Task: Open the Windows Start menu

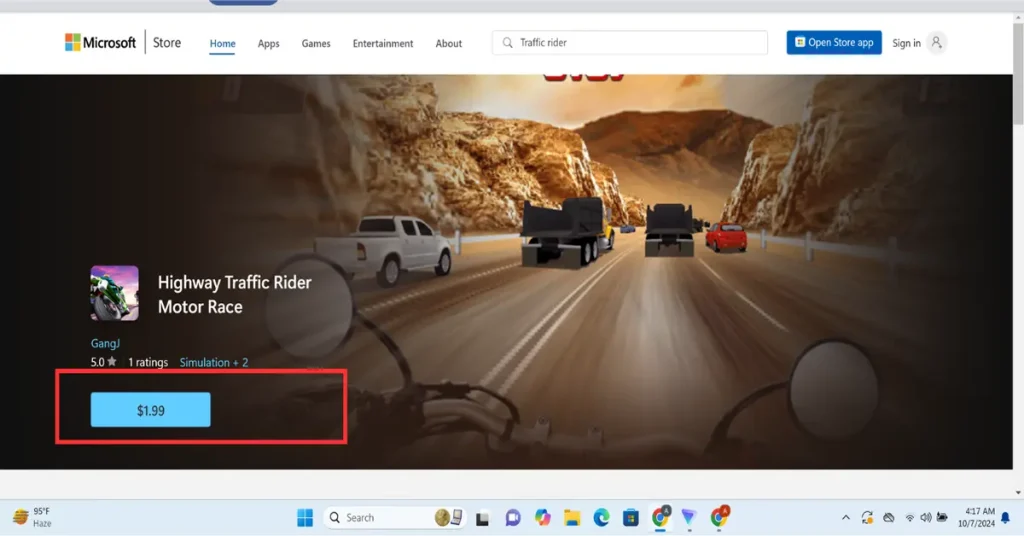Action: click(x=305, y=518)
